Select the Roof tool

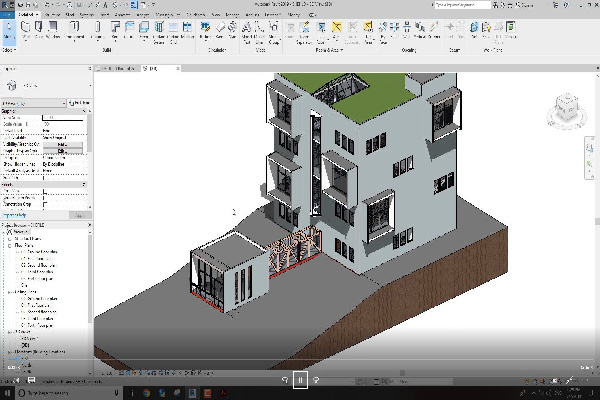point(115,30)
